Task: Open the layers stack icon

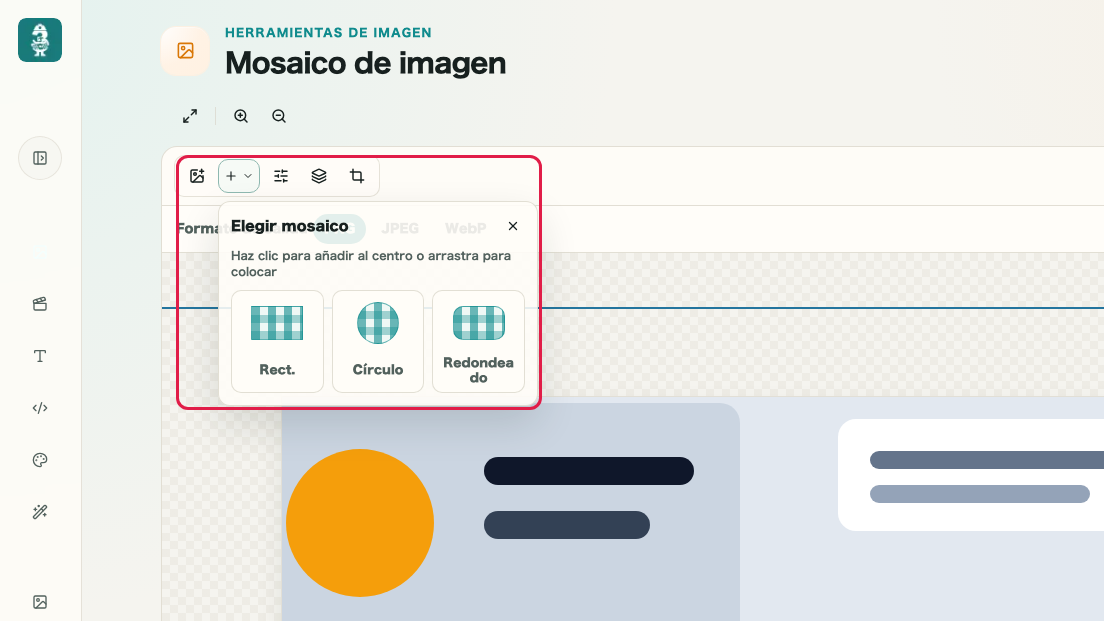Action: [x=319, y=176]
